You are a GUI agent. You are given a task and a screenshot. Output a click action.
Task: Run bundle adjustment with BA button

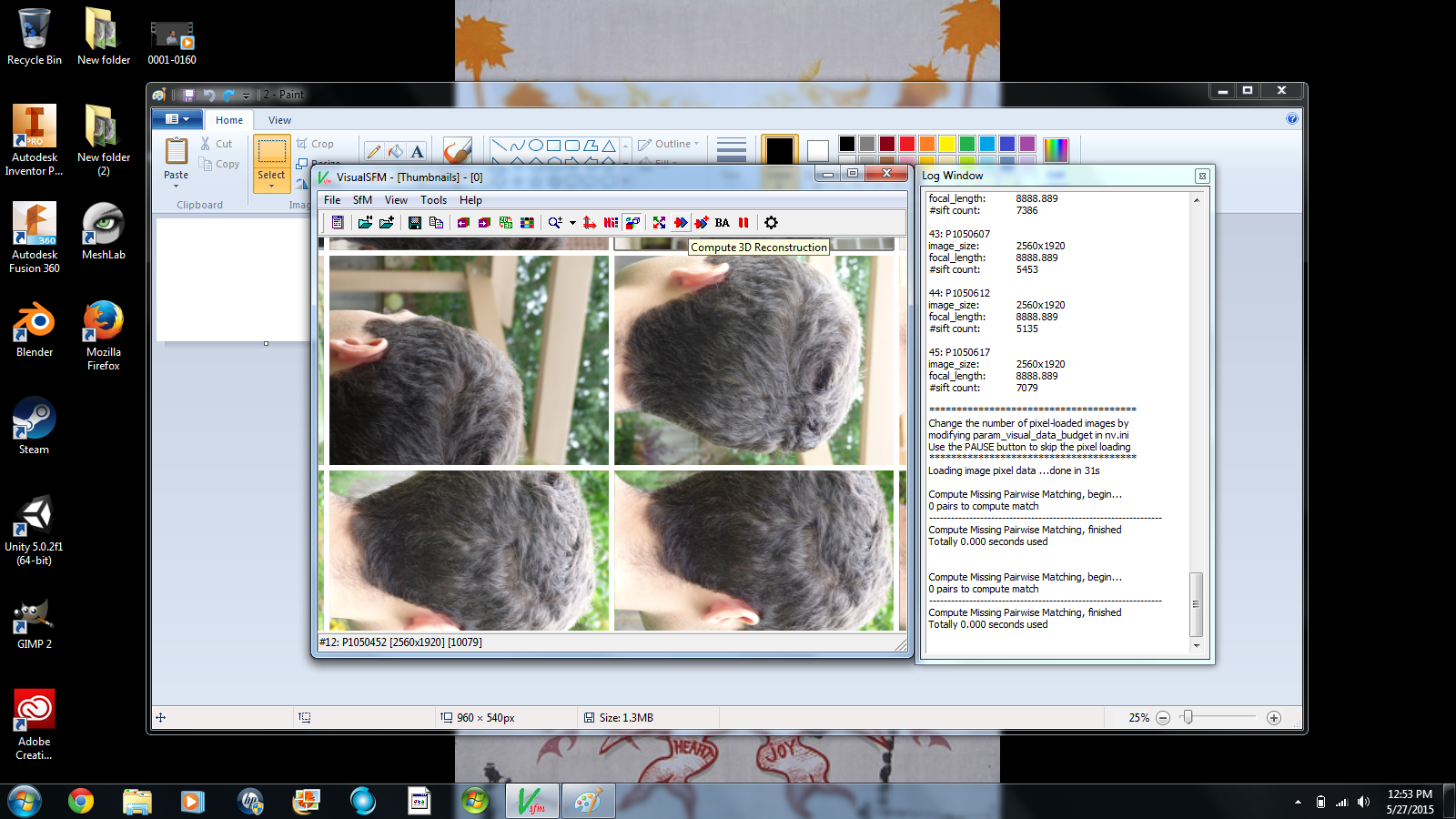pos(723,223)
